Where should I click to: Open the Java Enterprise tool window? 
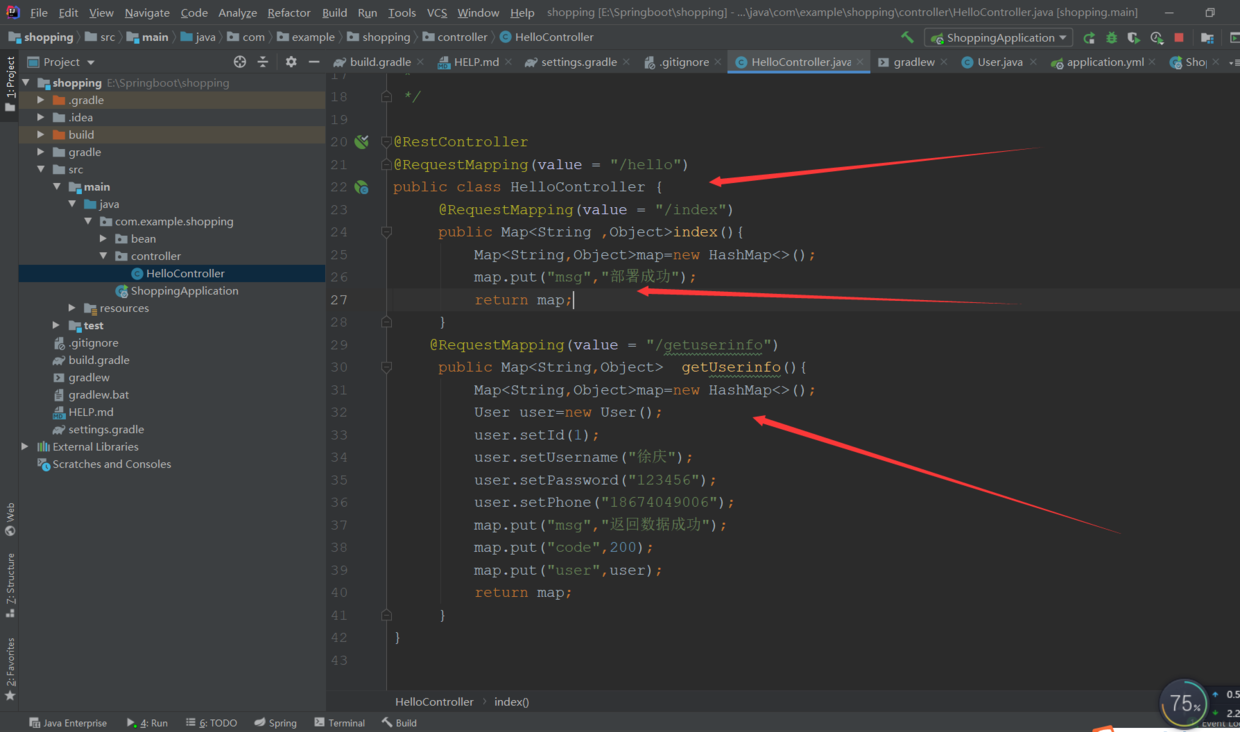67,723
